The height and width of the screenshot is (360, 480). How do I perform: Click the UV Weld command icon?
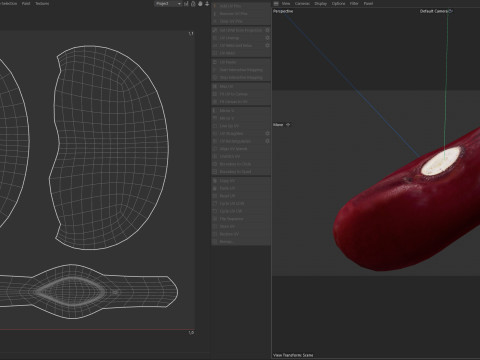tap(215, 53)
